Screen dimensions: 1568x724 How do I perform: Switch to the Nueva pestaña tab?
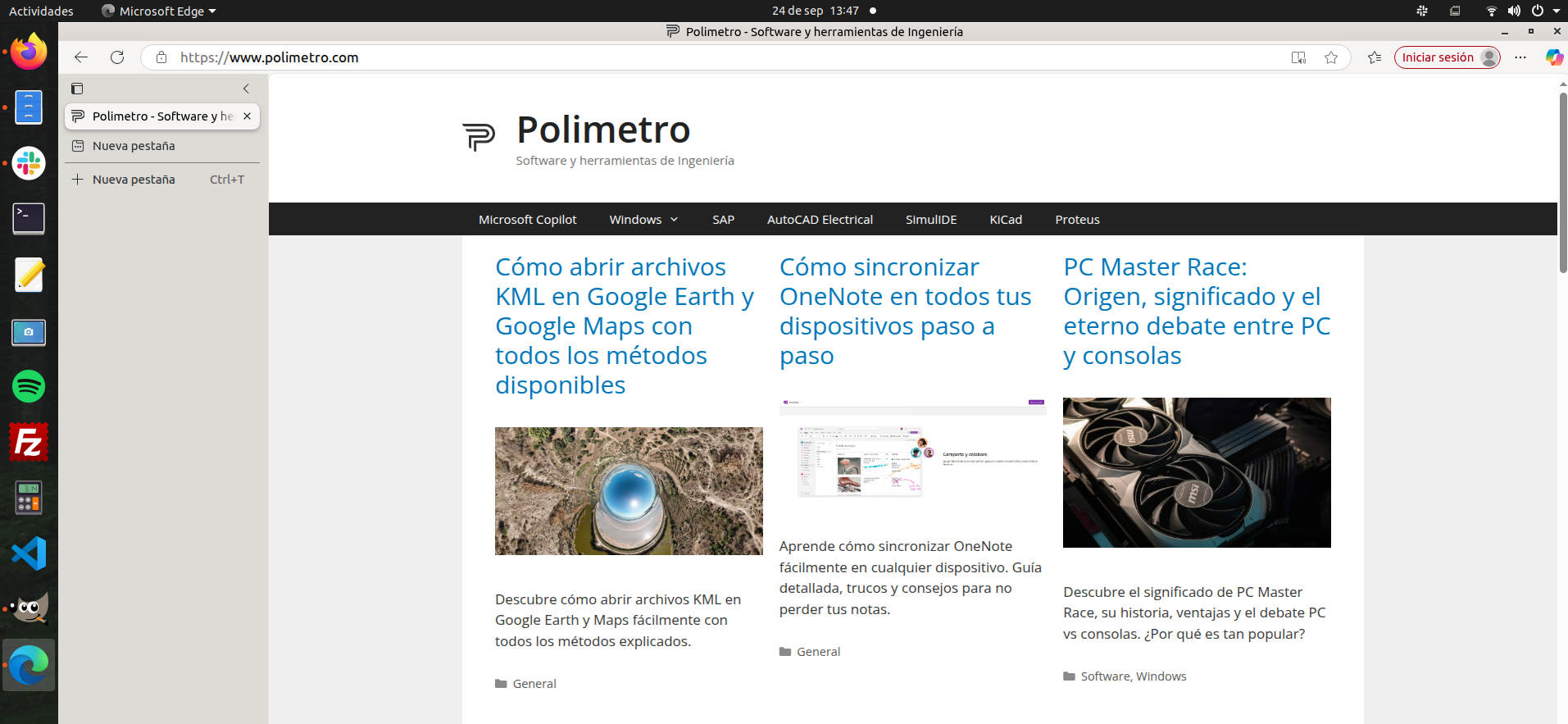pyautogui.click(x=162, y=146)
